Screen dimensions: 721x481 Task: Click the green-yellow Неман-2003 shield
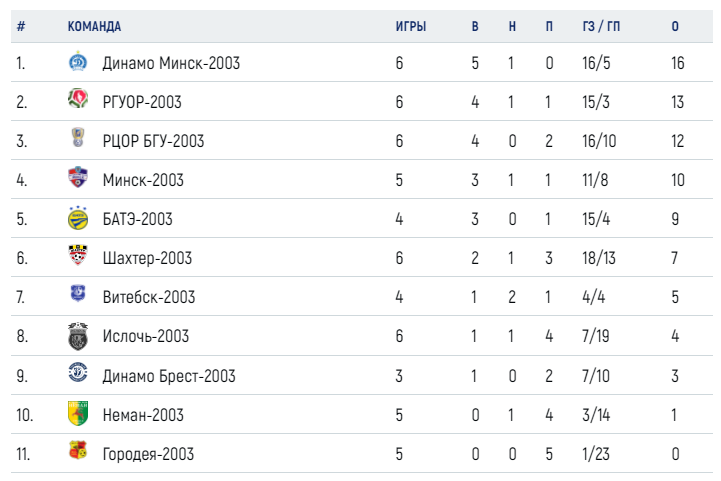[78, 413]
